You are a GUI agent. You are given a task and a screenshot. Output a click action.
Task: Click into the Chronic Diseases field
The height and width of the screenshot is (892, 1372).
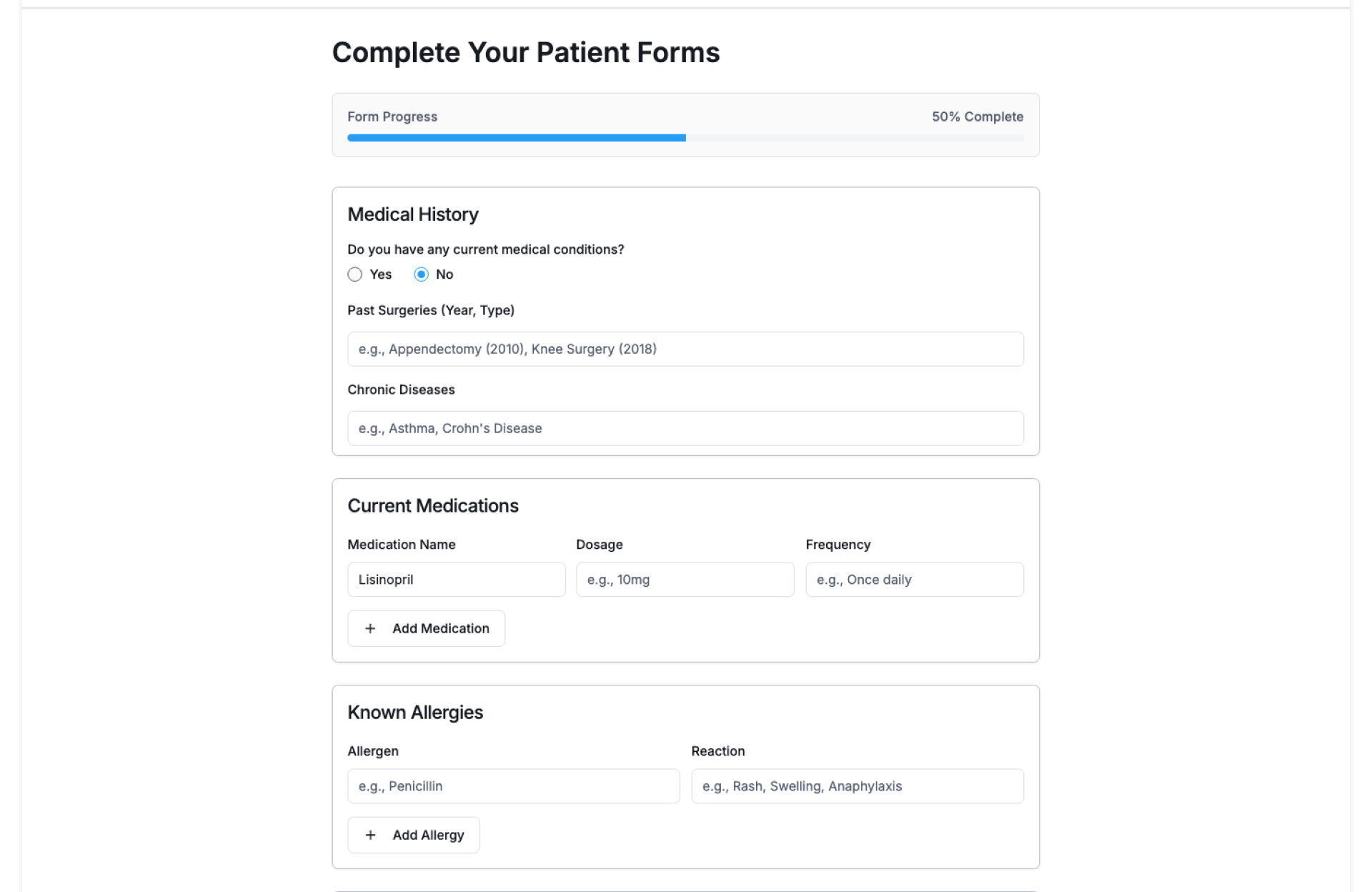(685, 428)
